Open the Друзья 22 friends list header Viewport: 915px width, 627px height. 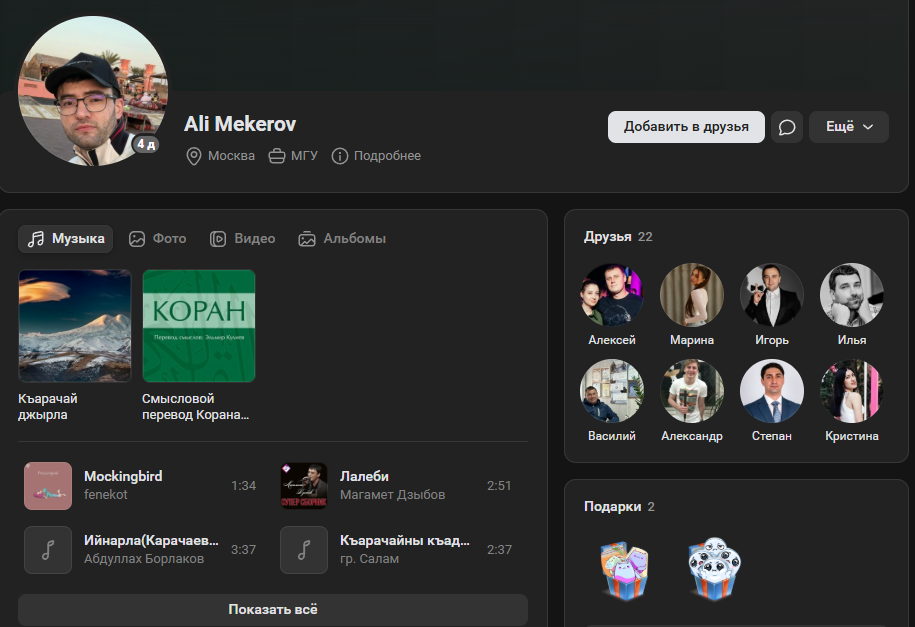pos(618,236)
